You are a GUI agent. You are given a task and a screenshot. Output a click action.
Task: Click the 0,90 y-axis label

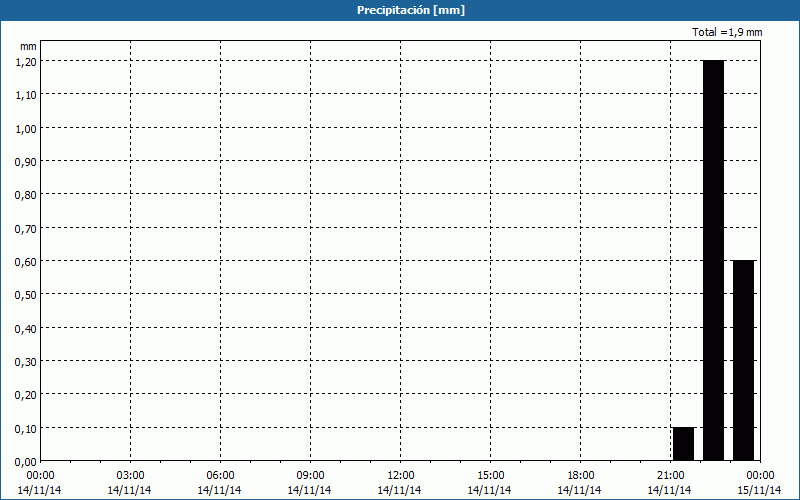pos(25,162)
